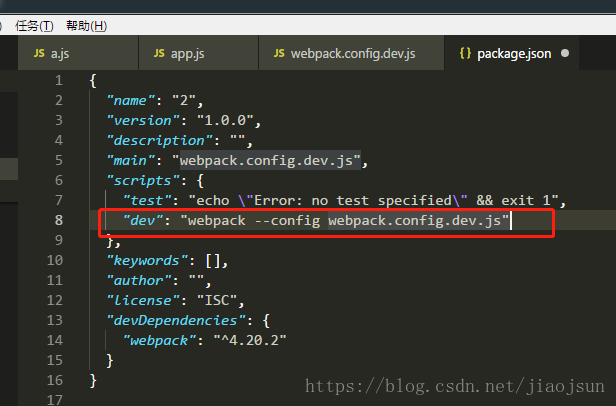
Task: Click the "devDependencies" key
Action: point(177,321)
